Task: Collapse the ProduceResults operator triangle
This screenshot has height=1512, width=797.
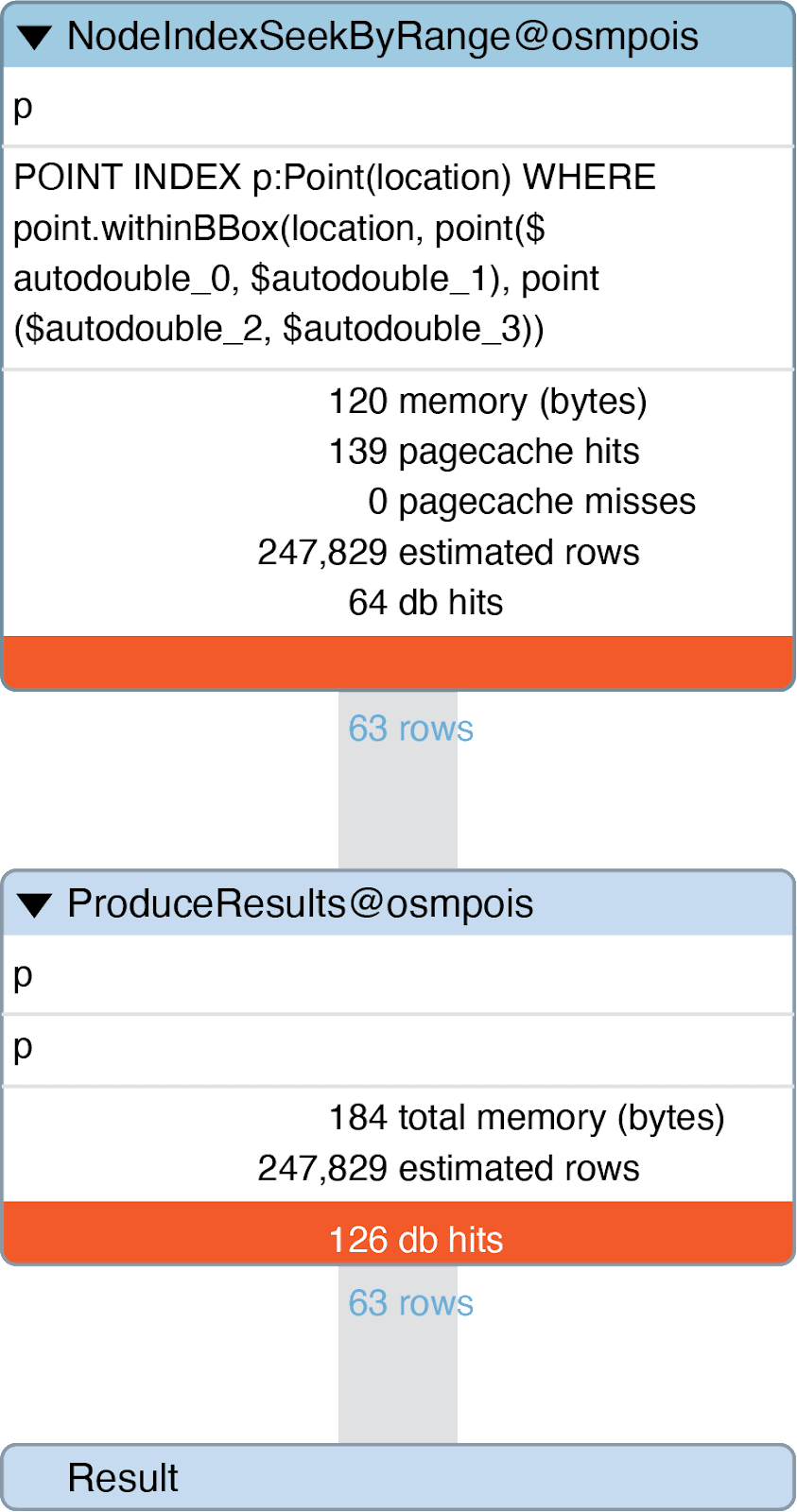Action: (35, 905)
